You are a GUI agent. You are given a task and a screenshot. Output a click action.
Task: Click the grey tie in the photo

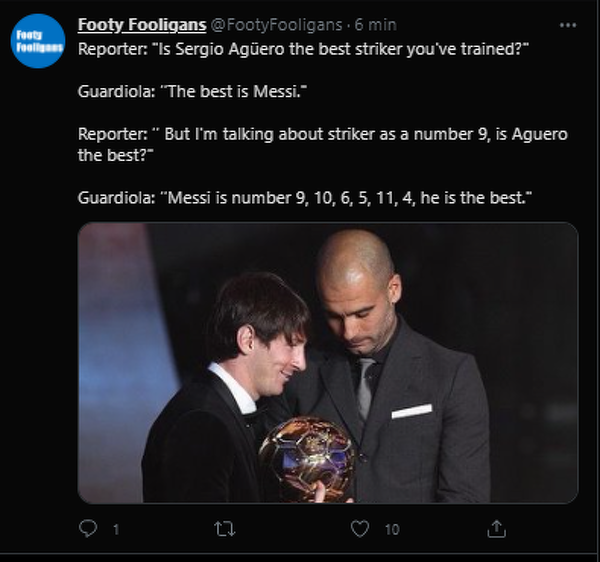[x=367, y=385]
